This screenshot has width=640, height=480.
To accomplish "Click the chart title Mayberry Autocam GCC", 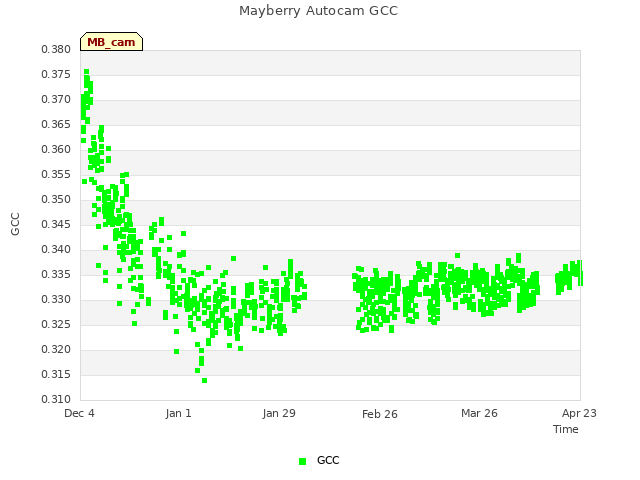I will (318, 11).
